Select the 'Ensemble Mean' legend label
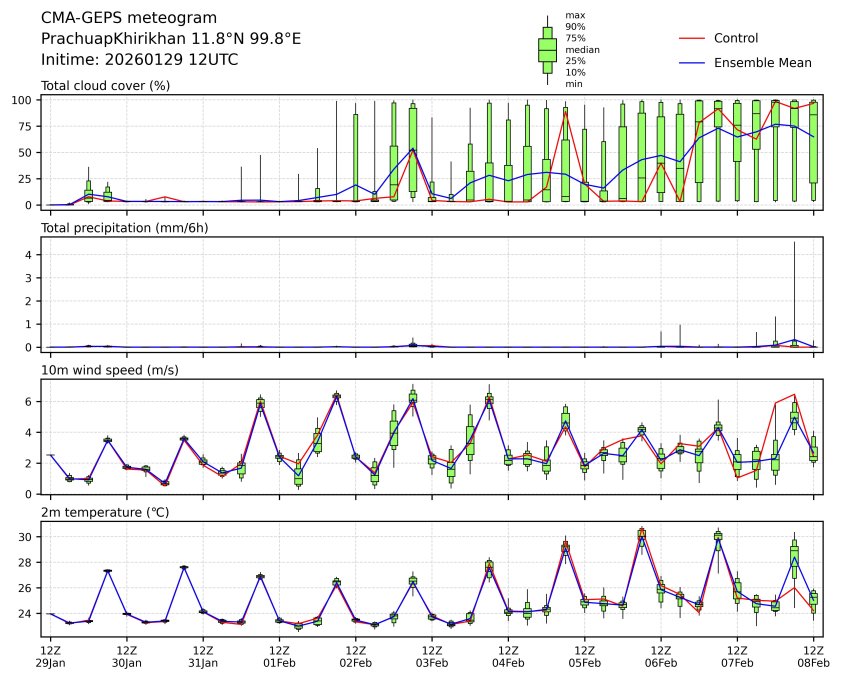This screenshot has width=841, height=680. pyautogui.click(x=762, y=62)
